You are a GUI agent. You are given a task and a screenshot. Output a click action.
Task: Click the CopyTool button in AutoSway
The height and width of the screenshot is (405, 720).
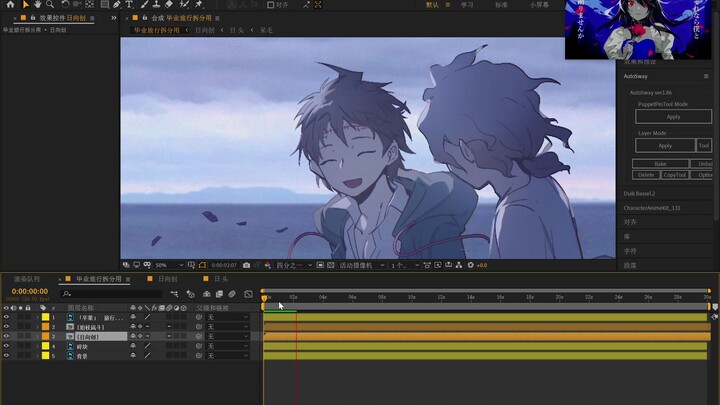(x=675, y=175)
